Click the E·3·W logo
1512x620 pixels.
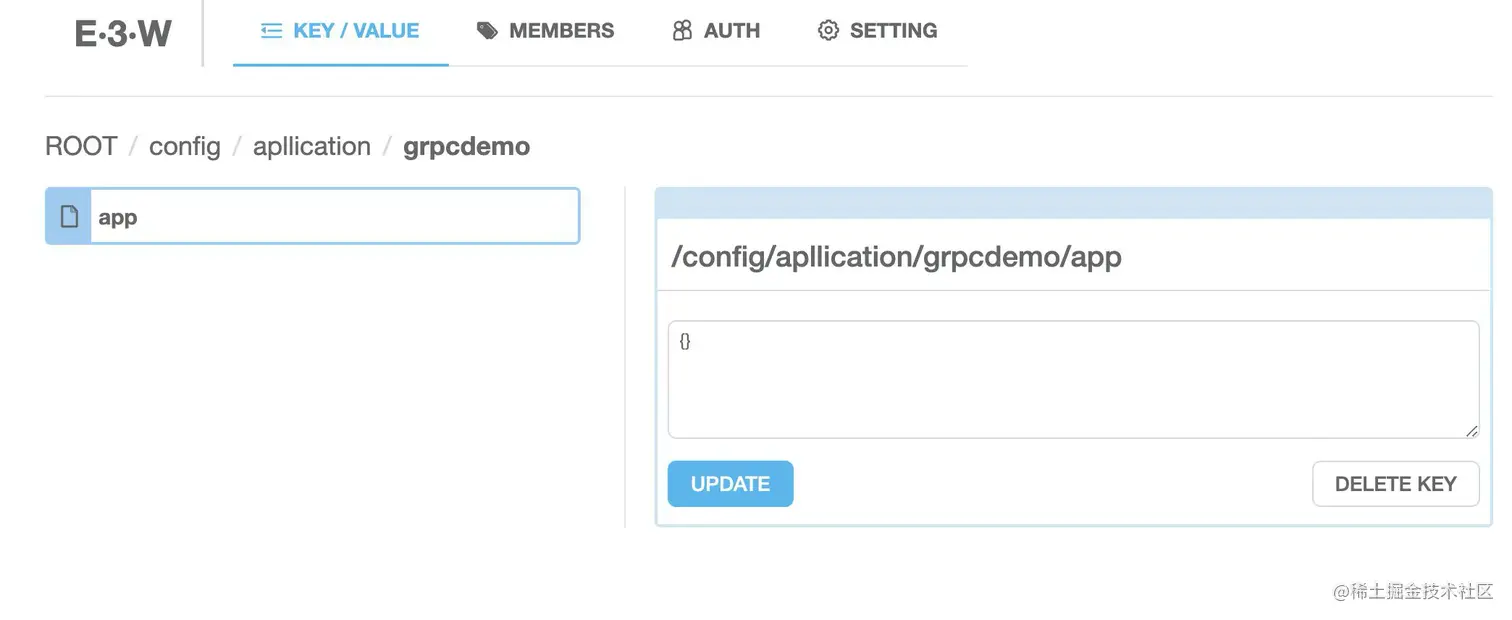coord(123,34)
